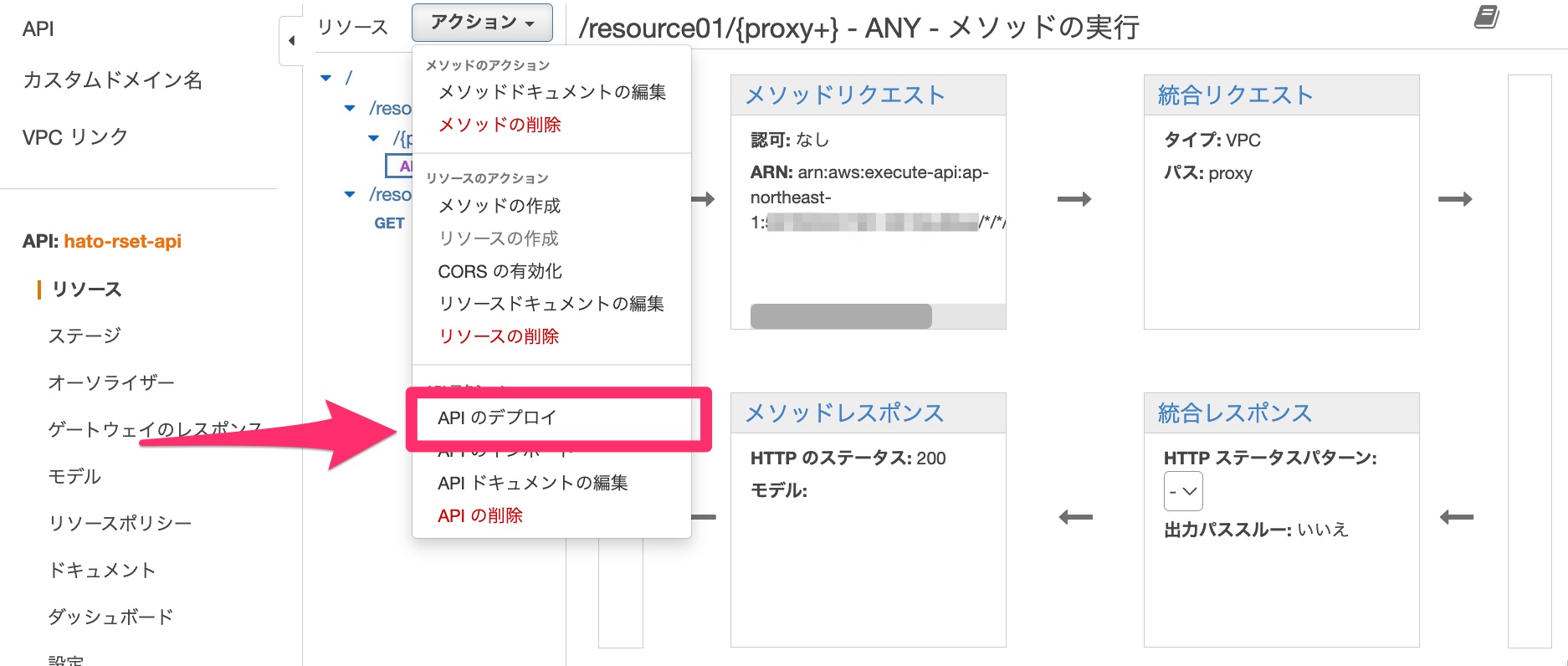Image resolution: width=1568 pixels, height=666 pixels.
Task: Open the 統合レスポンス link
Action: click(1234, 413)
